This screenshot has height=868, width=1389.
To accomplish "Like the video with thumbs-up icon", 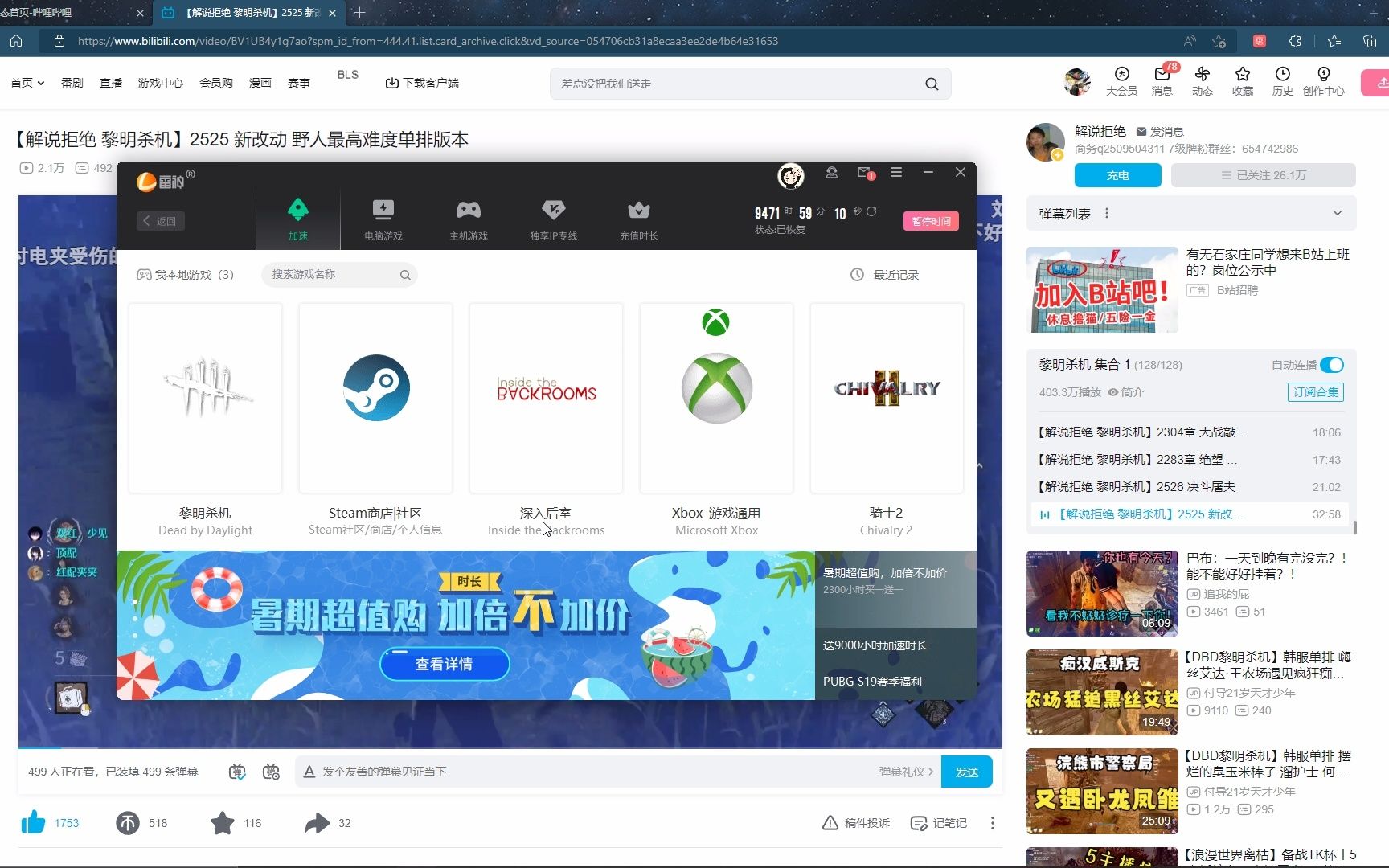I will pos(33,822).
